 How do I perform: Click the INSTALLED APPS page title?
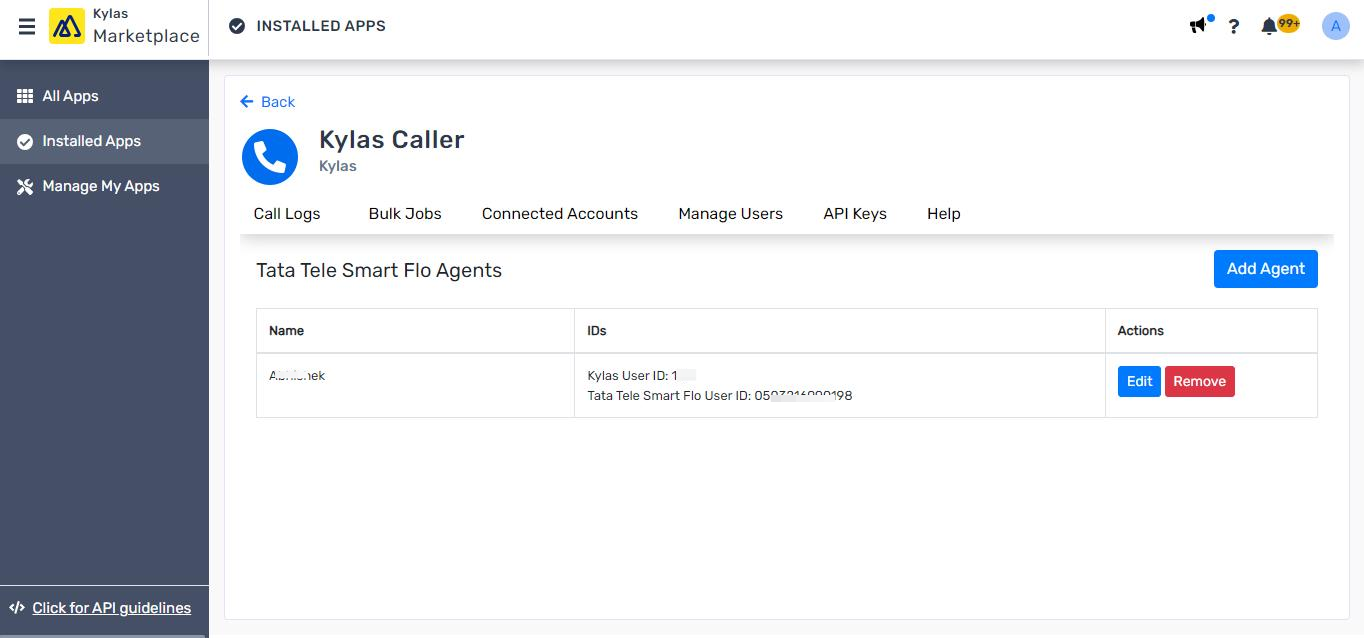(321, 26)
